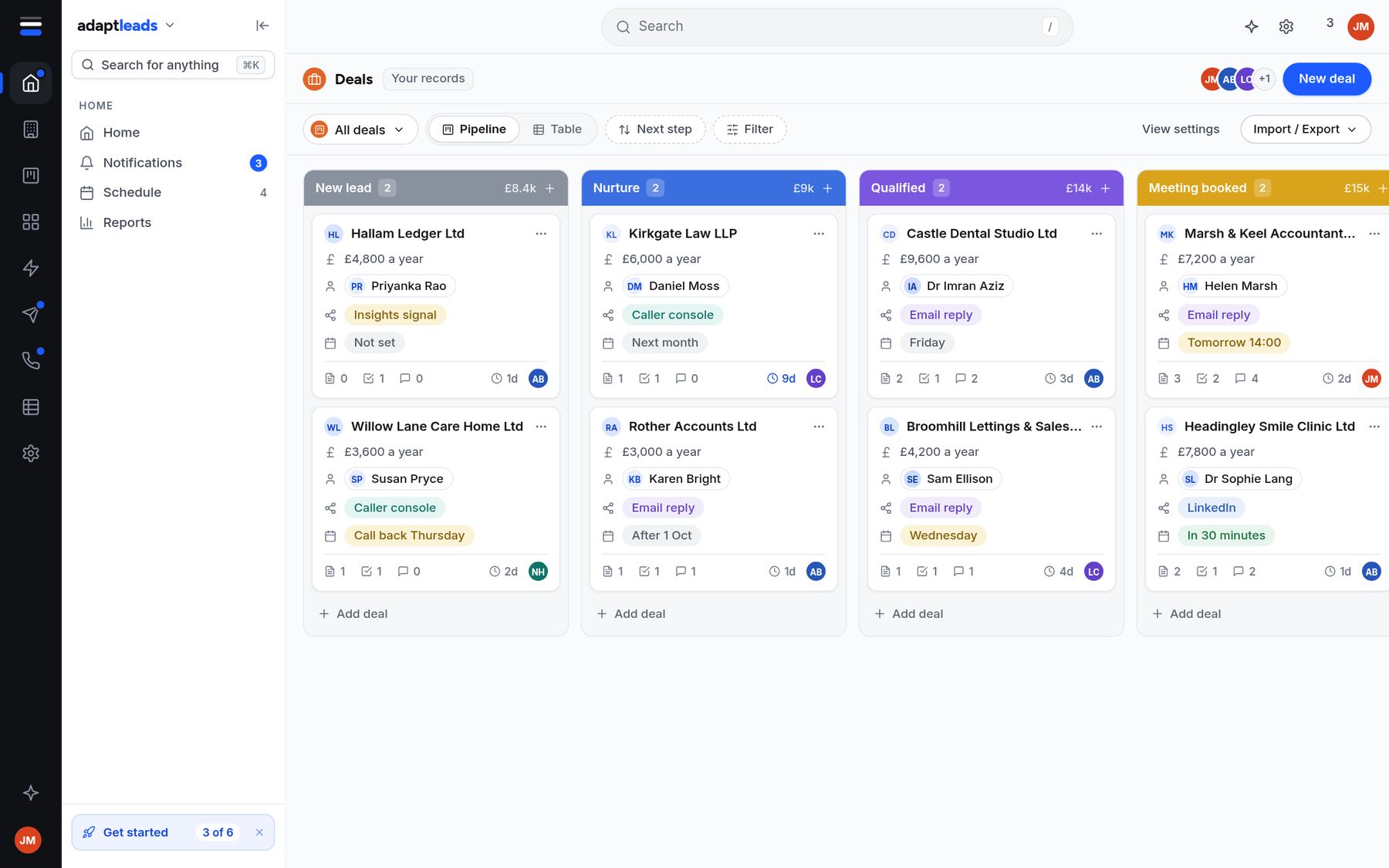1389x868 pixels.
Task: Open options menu on Rother Accounts Ltd card
Action: (819, 427)
